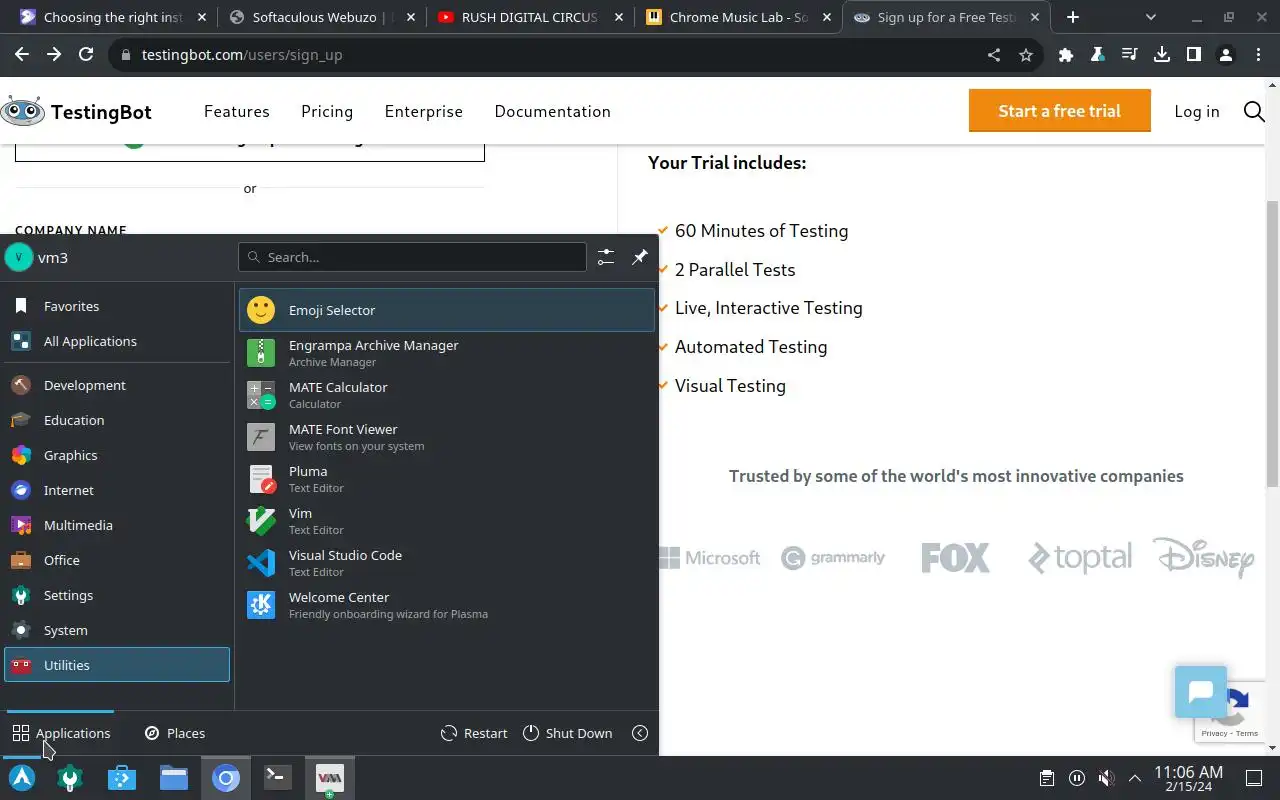The image size is (1280, 800).
Task: Select Utilities category
Action: click(117, 665)
